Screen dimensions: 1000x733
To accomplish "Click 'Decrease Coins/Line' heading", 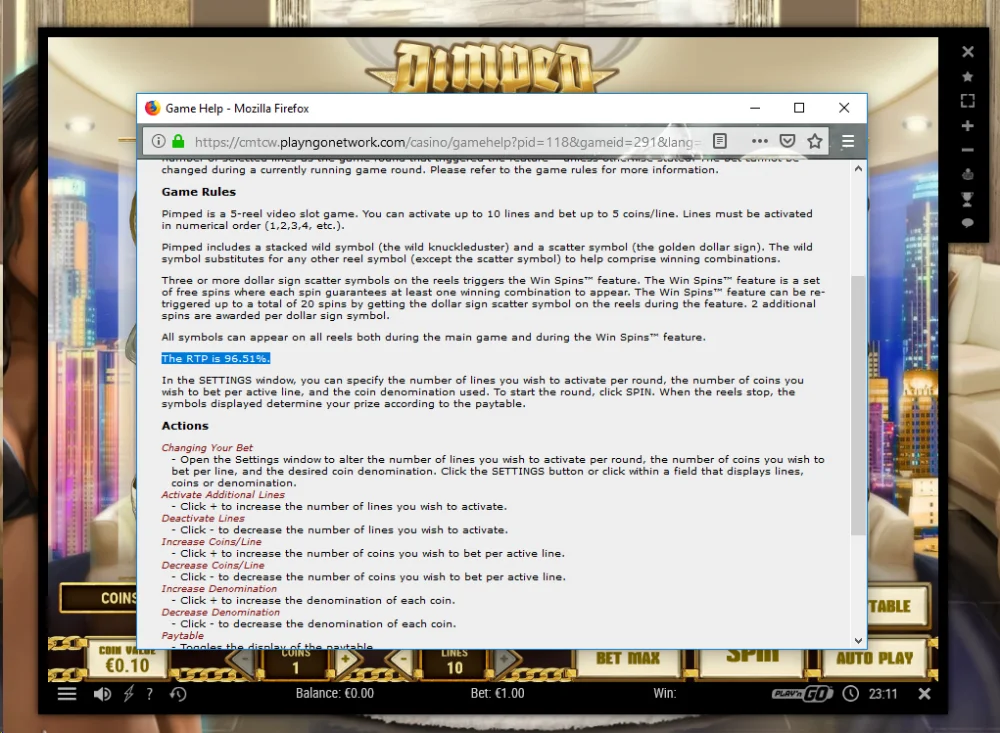I will pyautogui.click(x=212, y=565).
